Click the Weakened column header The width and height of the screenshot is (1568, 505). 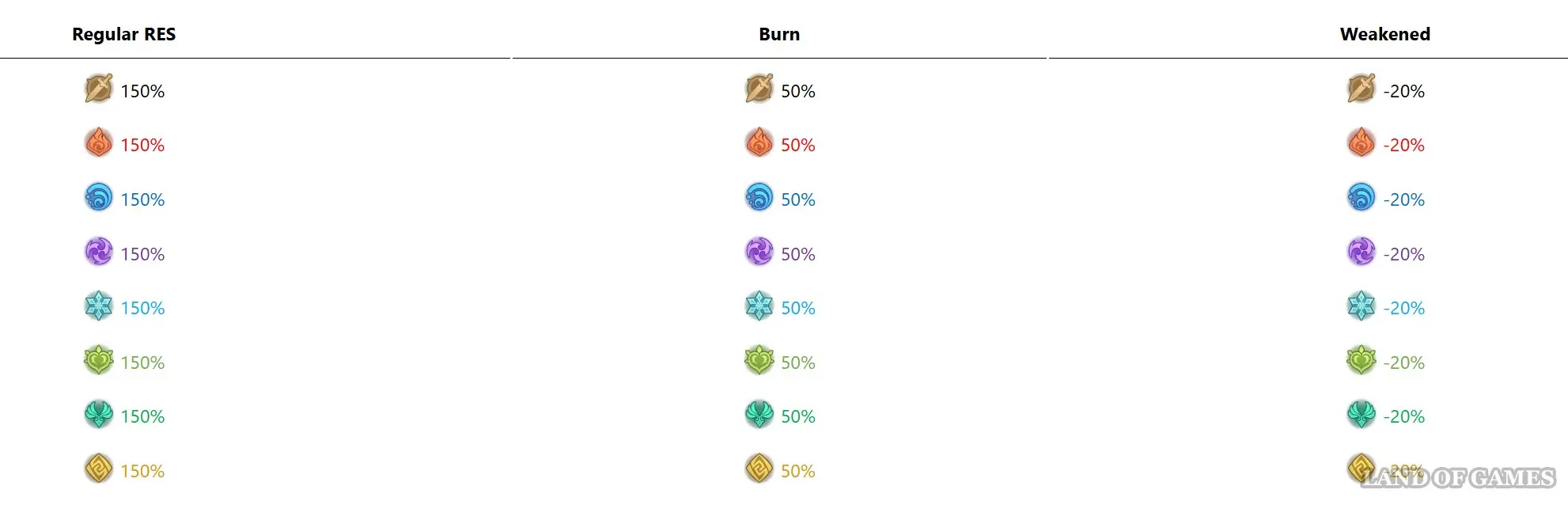tap(1384, 34)
